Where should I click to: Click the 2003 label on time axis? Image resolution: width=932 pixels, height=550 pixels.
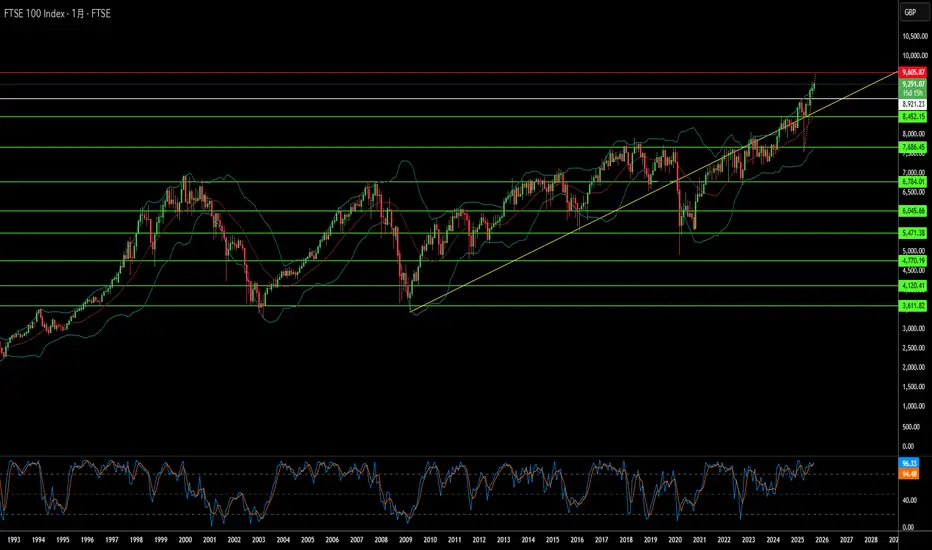tap(259, 540)
